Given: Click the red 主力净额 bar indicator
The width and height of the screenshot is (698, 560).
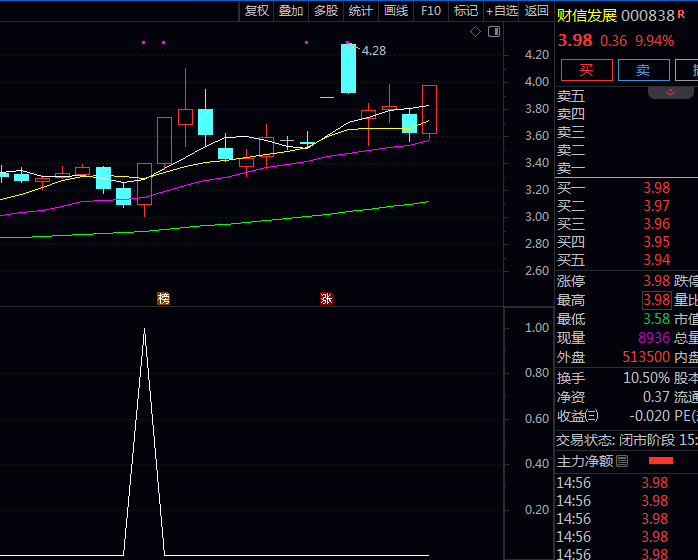Looking at the screenshot, I should (x=661, y=461).
